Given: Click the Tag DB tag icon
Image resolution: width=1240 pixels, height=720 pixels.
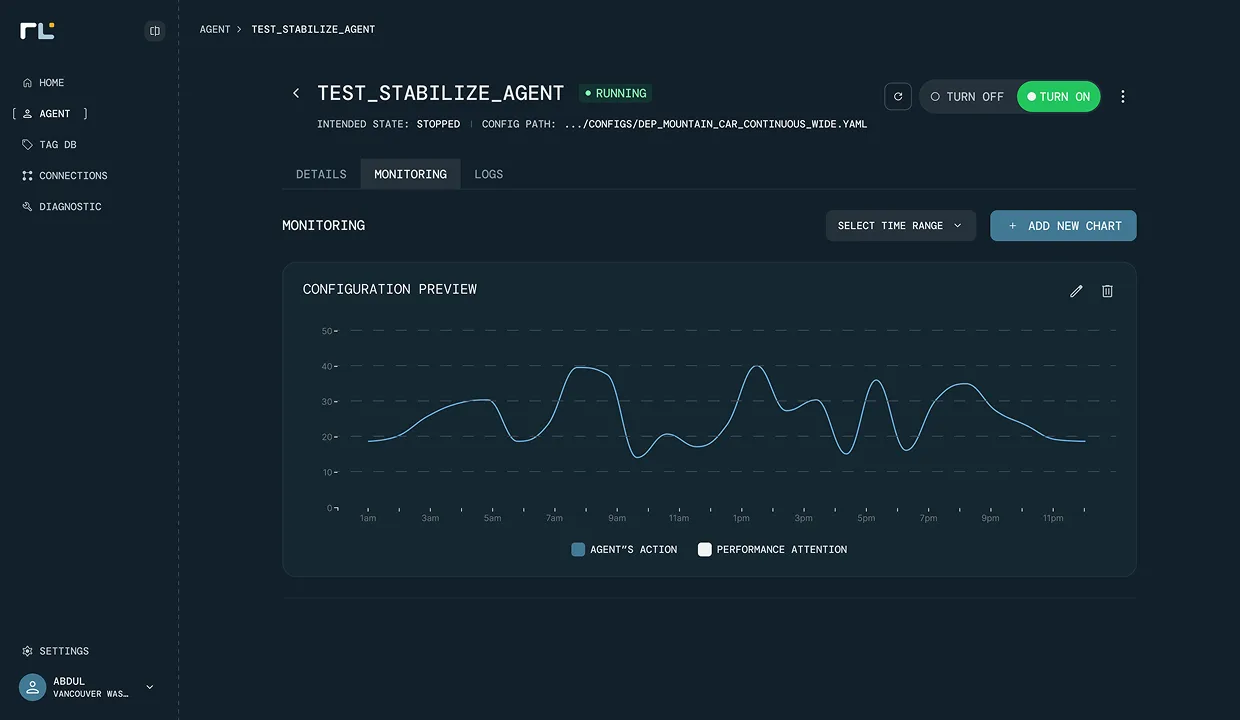Looking at the screenshot, I should pos(27,145).
